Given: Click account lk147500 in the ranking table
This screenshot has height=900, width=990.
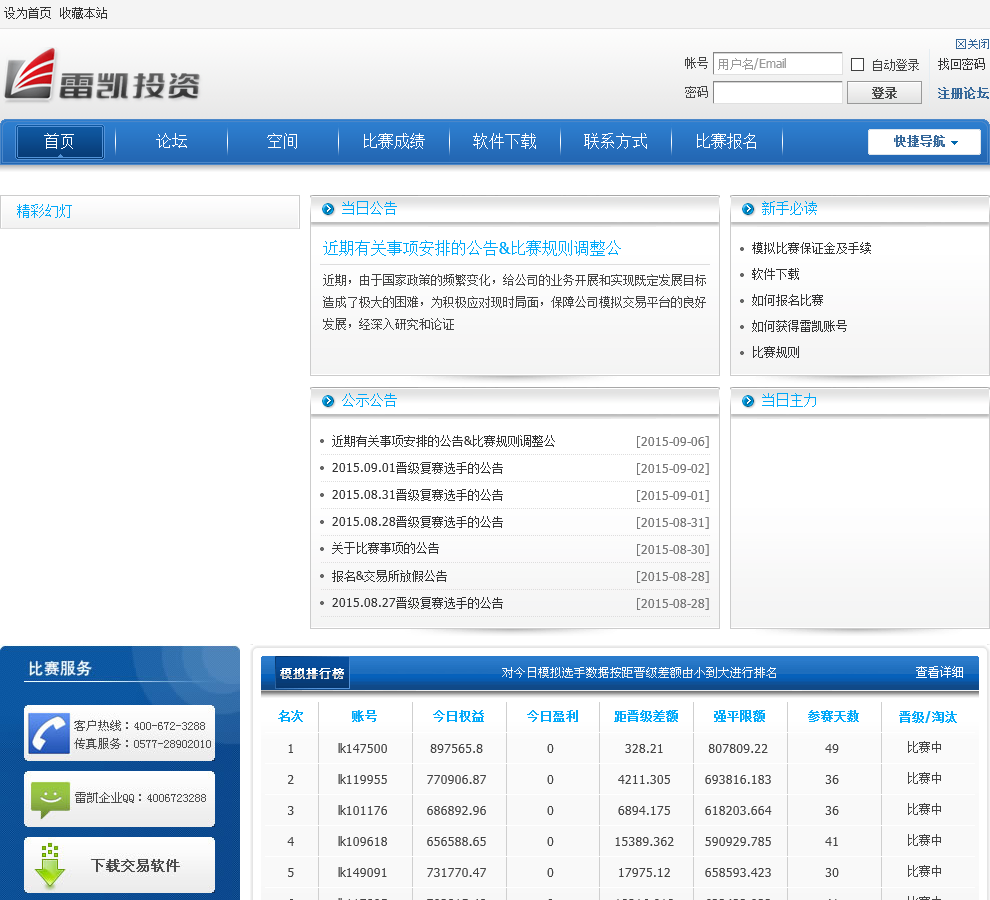Looking at the screenshot, I should tap(362, 748).
